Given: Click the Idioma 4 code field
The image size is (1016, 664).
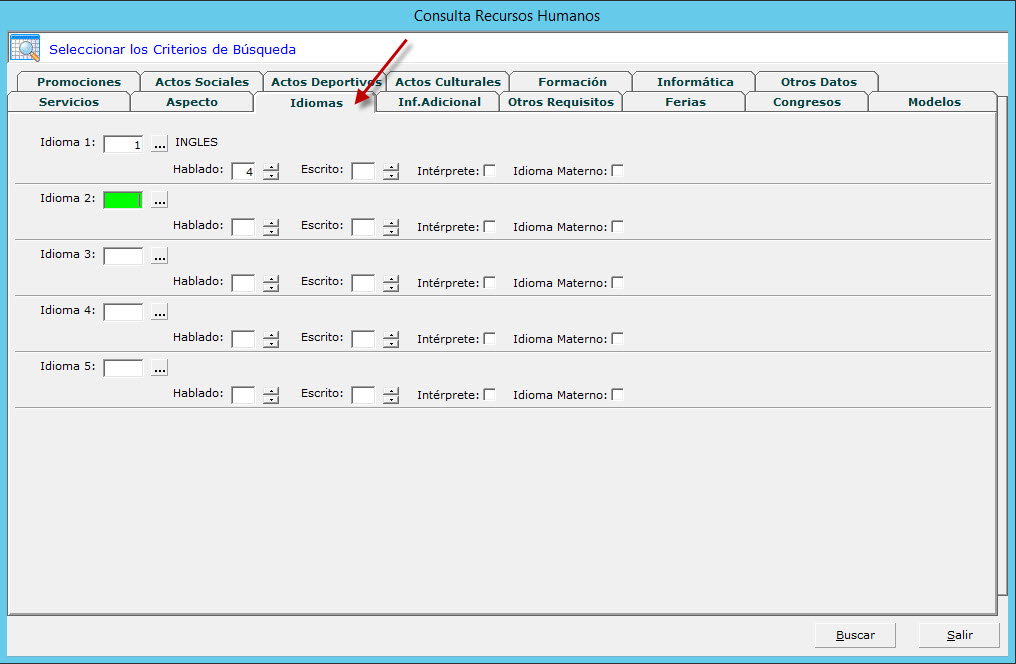Looking at the screenshot, I should pos(123,312).
